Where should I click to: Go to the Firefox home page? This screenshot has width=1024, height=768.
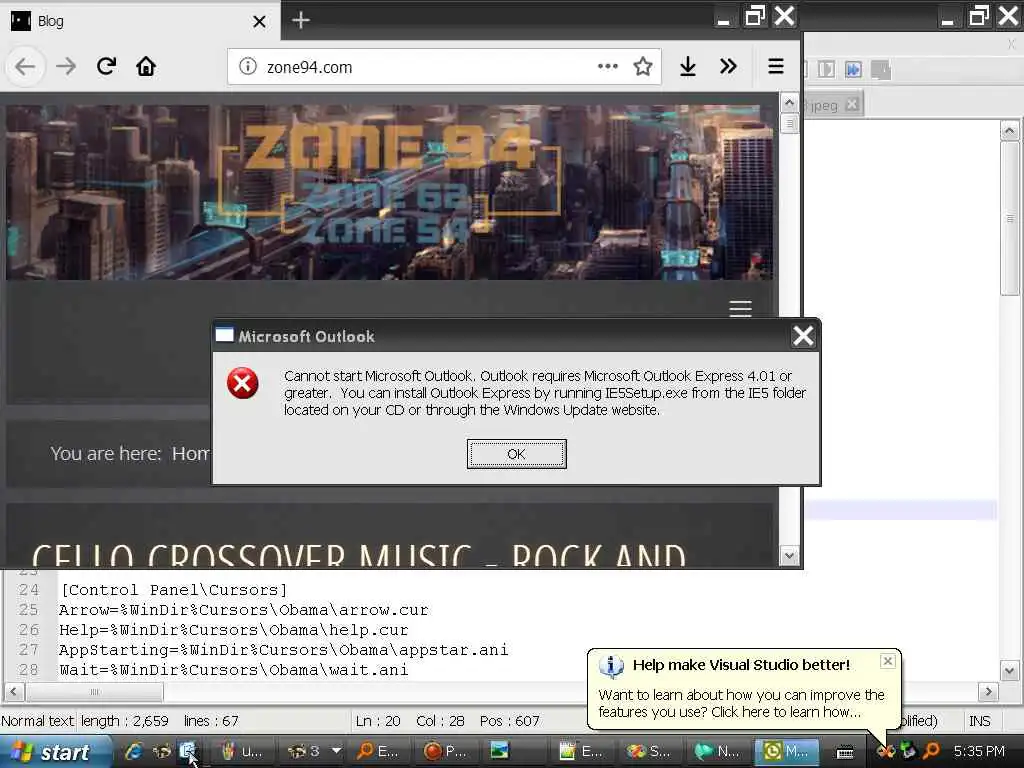click(x=146, y=67)
